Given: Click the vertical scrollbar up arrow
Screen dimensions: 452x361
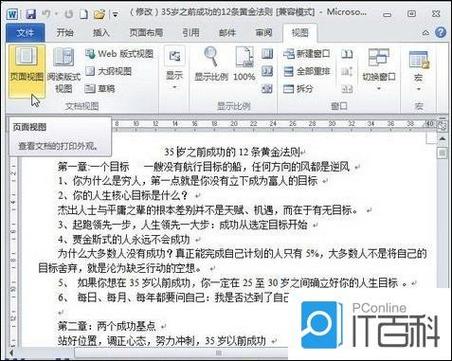Looking at the screenshot, I should click(442, 138).
